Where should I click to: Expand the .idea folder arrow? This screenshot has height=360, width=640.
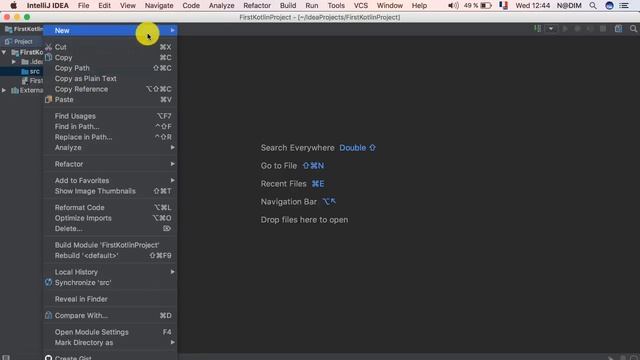coord(14,62)
